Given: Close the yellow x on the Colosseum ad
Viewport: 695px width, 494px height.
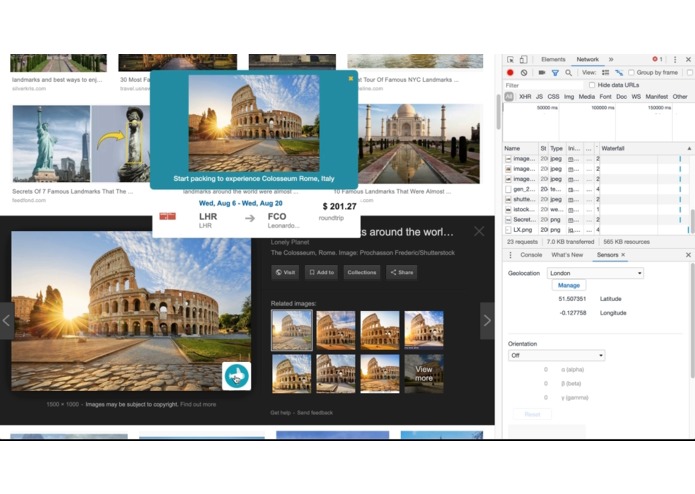Looking at the screenshot, I should coord(351,78).
